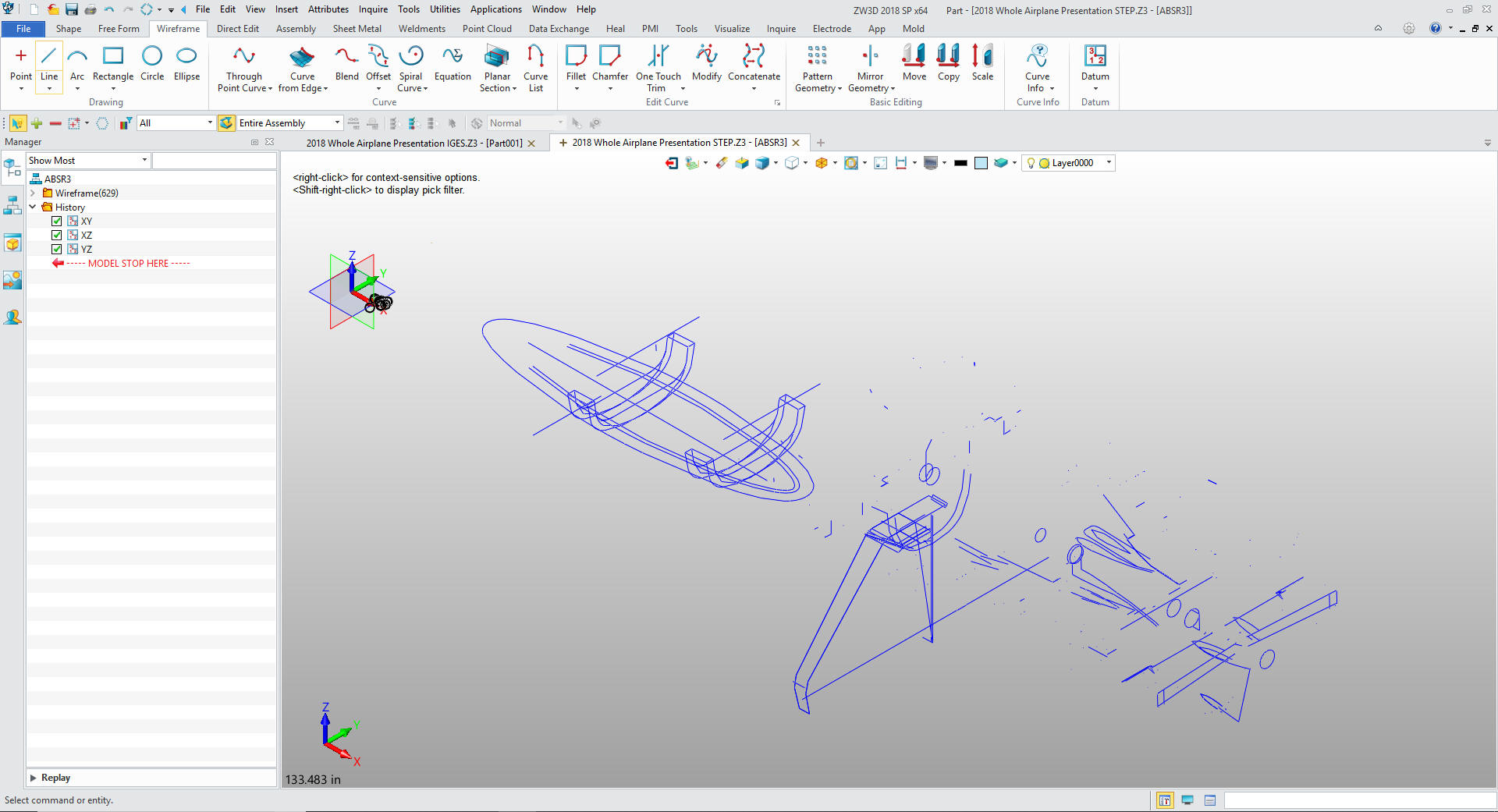
Task: Click the black color swatch in view toolbar
Action: click(x=960, y=163)
